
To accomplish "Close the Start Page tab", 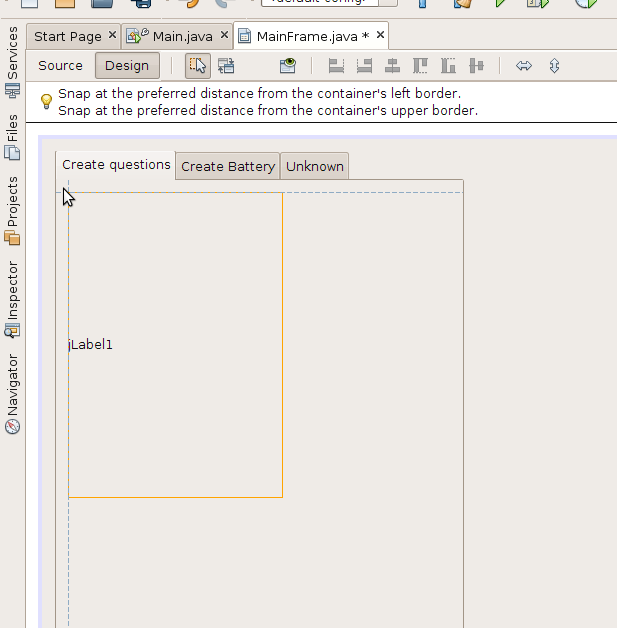I will (x=113, y=35).
